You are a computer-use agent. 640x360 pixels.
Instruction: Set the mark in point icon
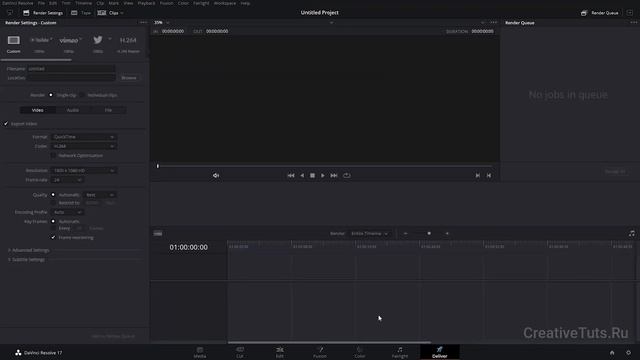(x=478, y=176)
